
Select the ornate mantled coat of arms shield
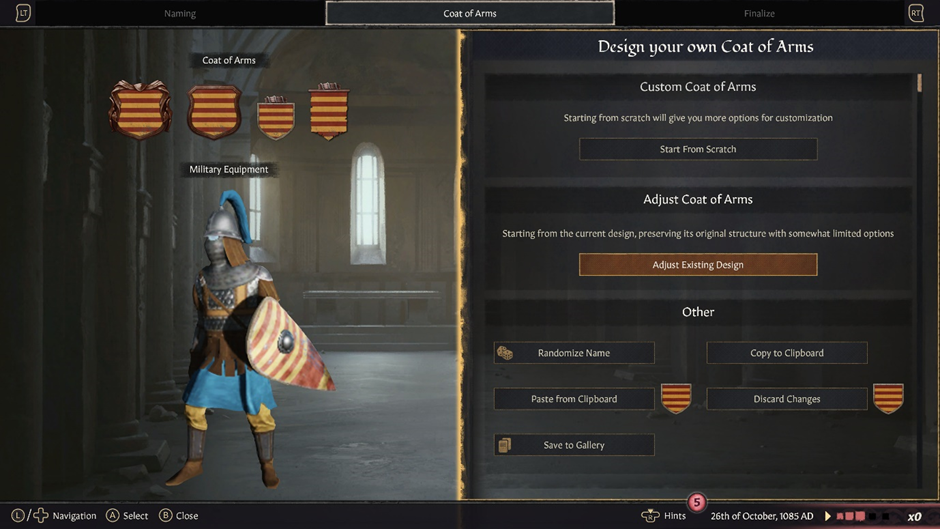point(140,110)
